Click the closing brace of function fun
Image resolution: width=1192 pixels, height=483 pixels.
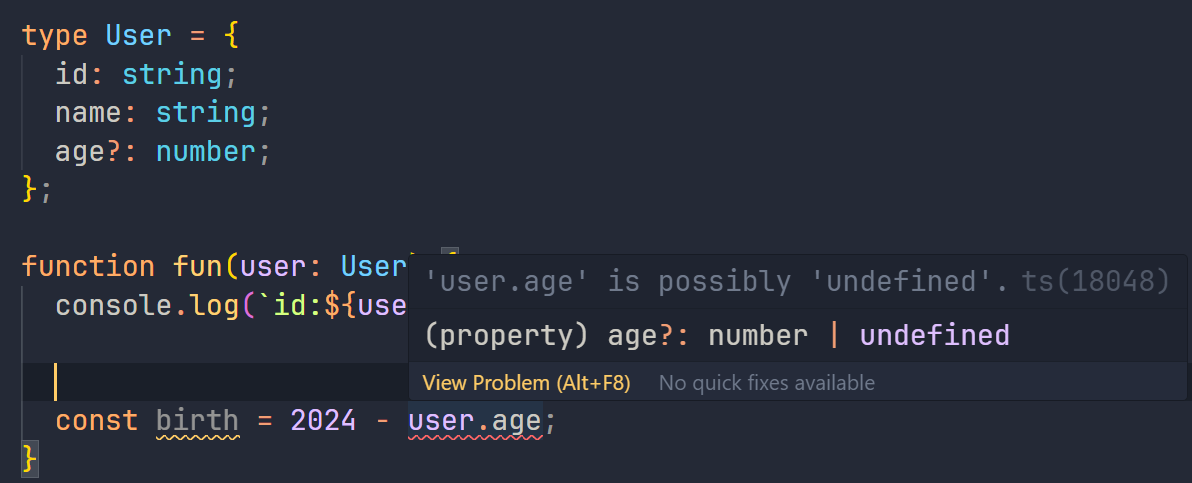coord(30,459)
